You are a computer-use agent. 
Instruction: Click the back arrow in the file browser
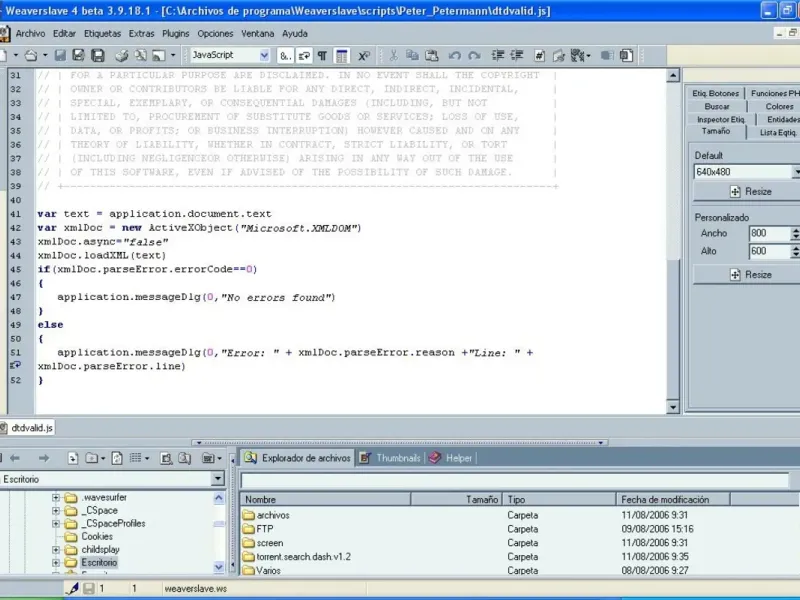pyautogui.click(x=15, y=458)
